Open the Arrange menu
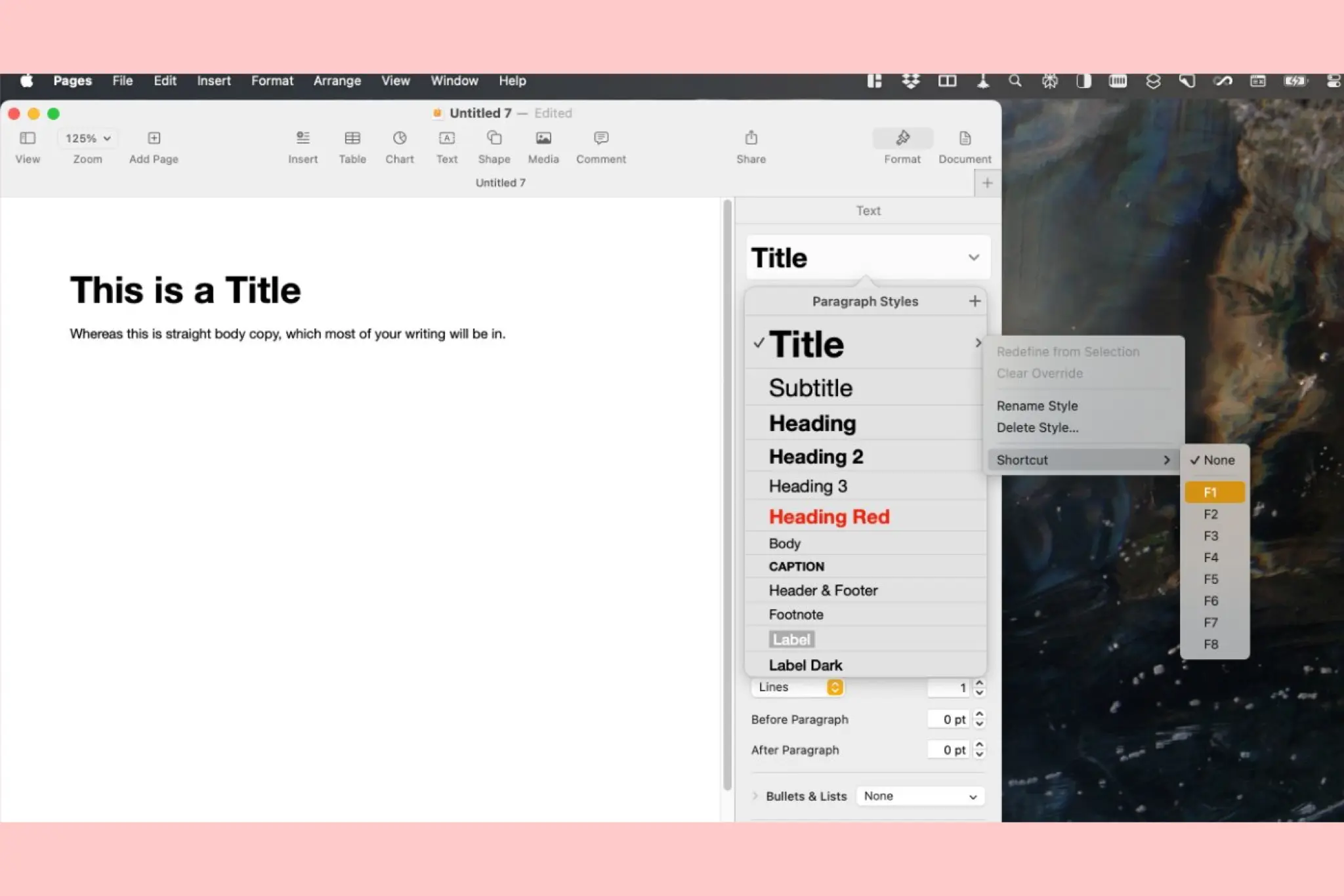The height and width of the screenshot is (896, 1344). [x=337, y=81]
